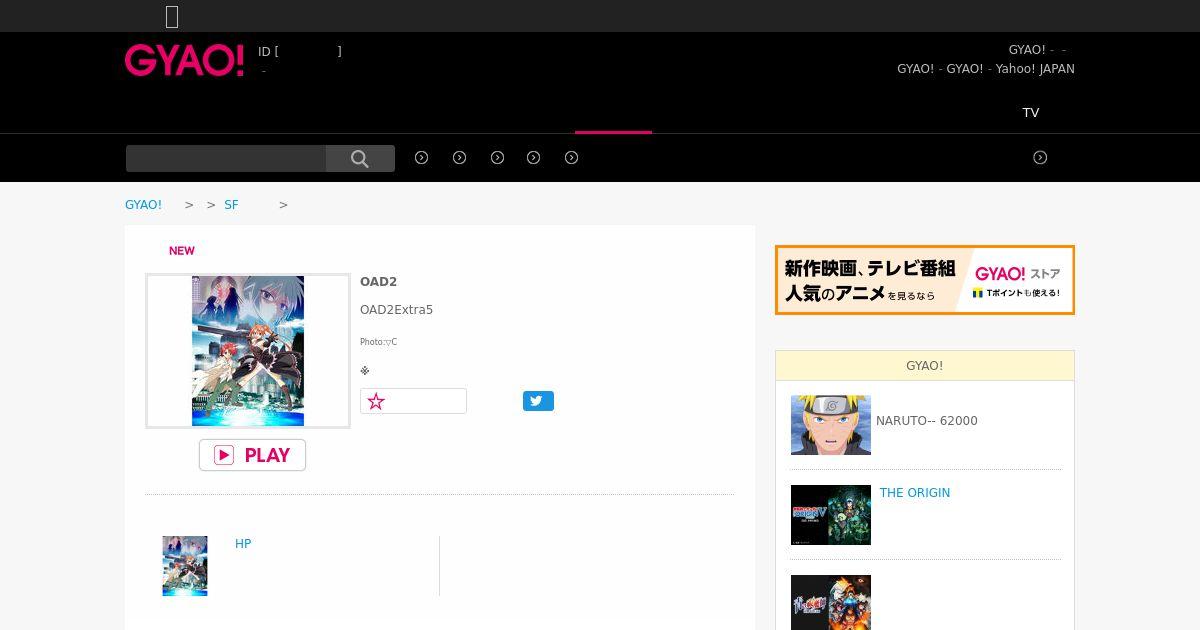Image resolution: width=1200 pixels, height=630 pixels.
Task: Click the NEW badge label
Action: pos(182,251)
